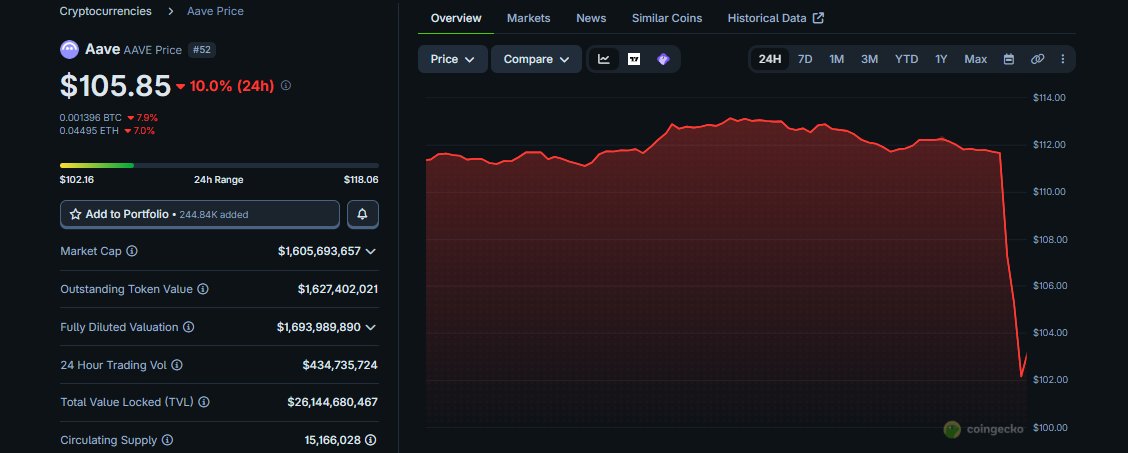
Task: Switch to line chart view icon
Action: click(x=604, y=59)
